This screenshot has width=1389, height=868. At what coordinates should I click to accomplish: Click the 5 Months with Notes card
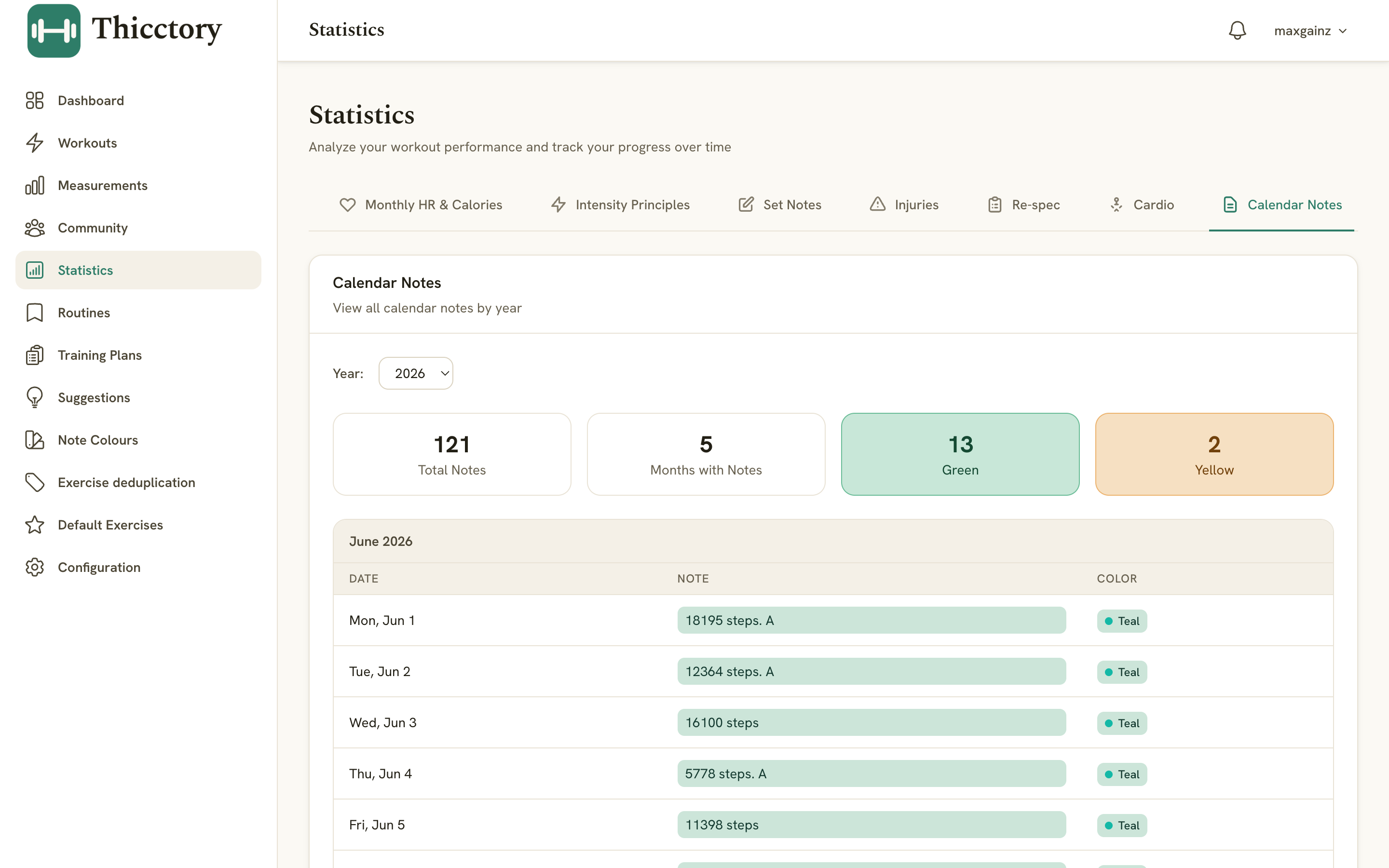coord(706,454)
